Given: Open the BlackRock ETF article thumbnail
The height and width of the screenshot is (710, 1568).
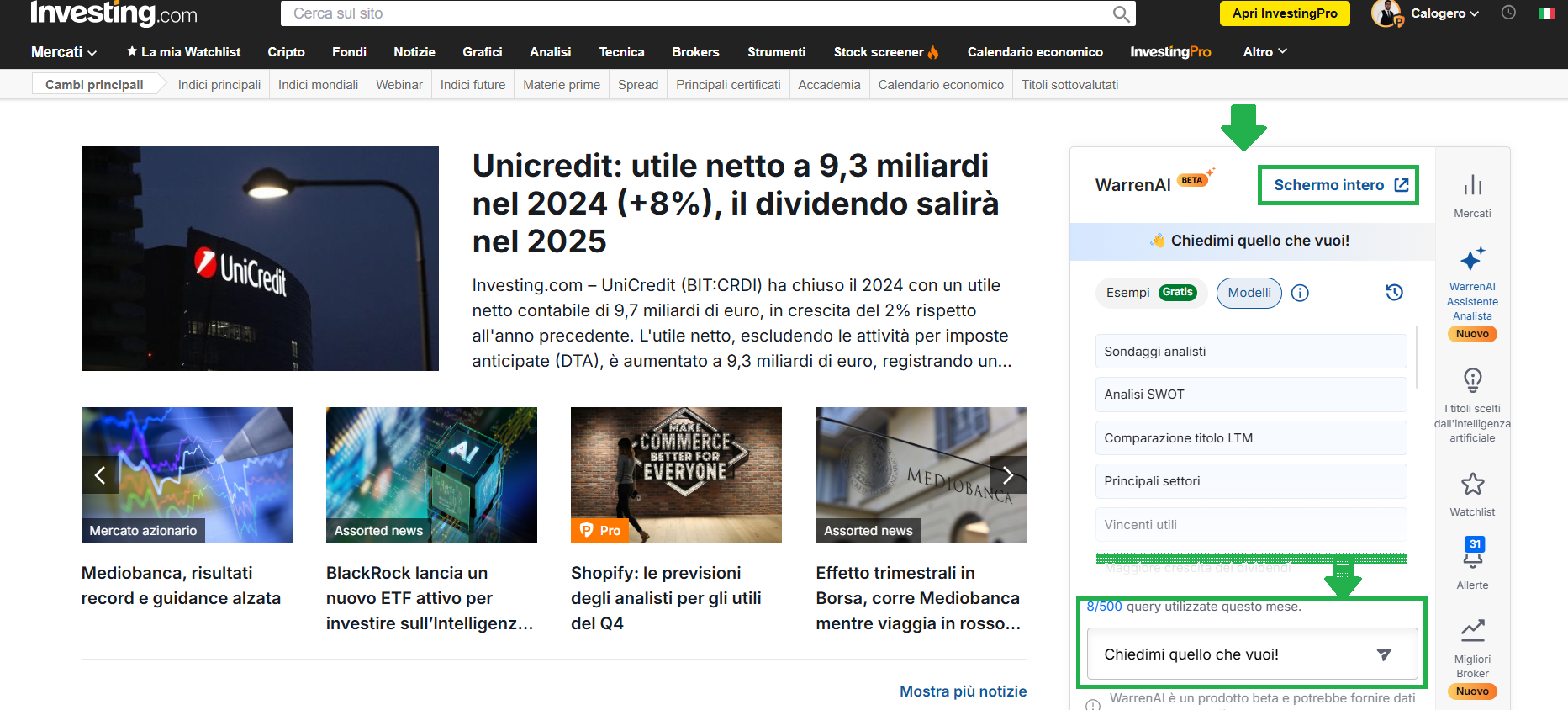Looking at the screenshot, I should click(x=431, y=475).
